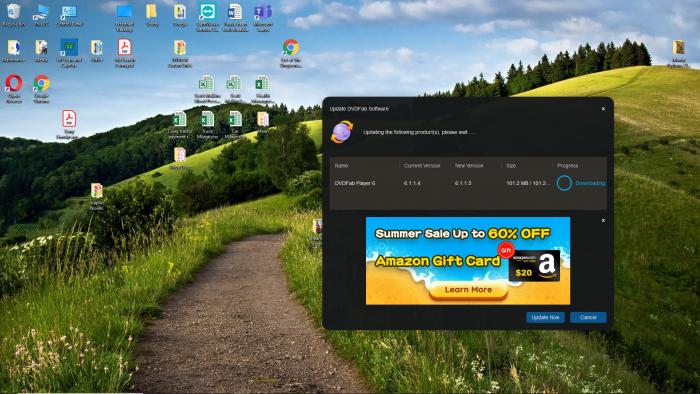Screen dimensions: 700x394
Task: Launch the TeamViewer desktop shortcut
Action: coord(208,17)
